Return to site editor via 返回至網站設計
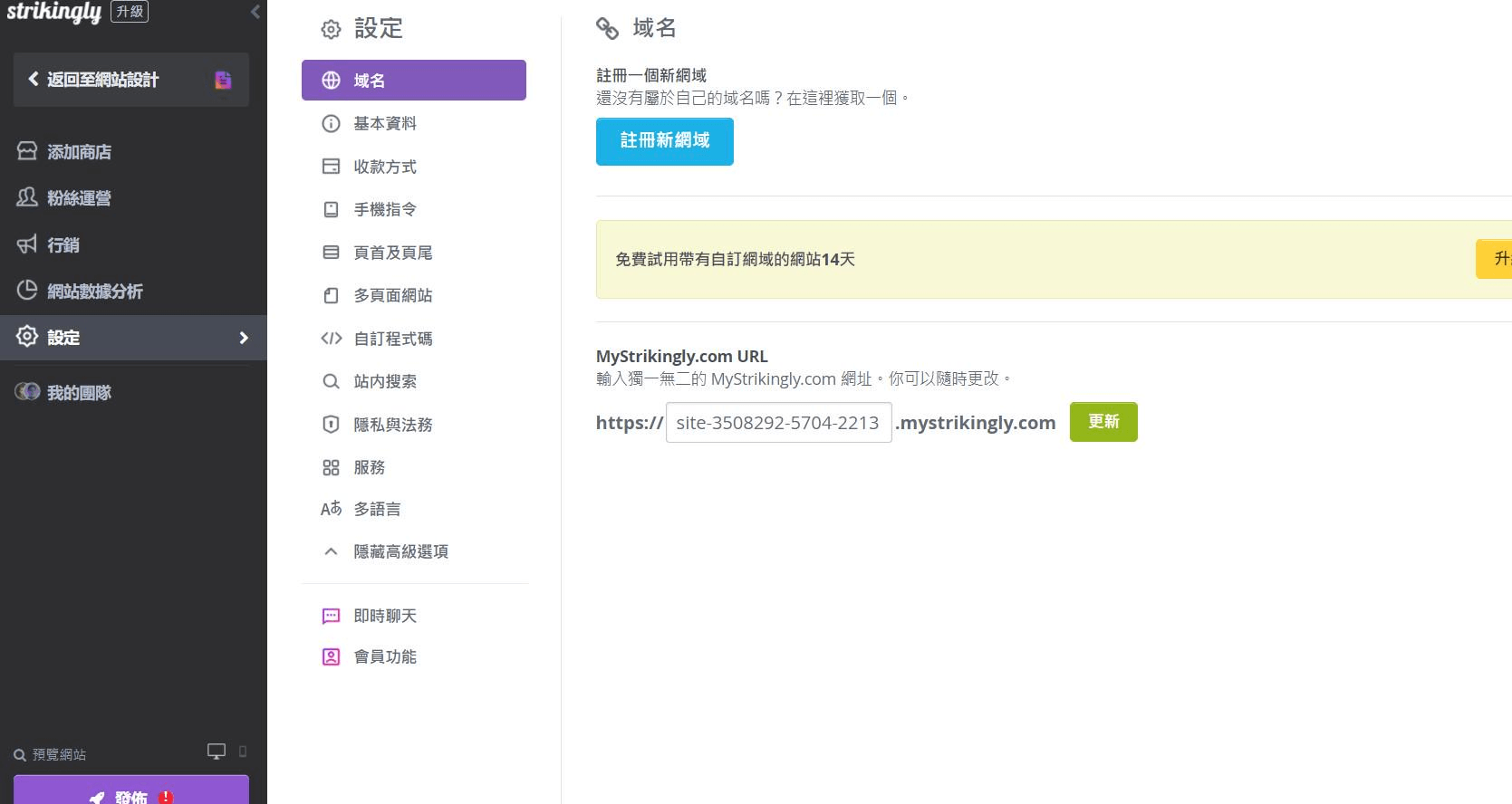The height and width of the screenshot is (804, 1512). pos(131,80)
